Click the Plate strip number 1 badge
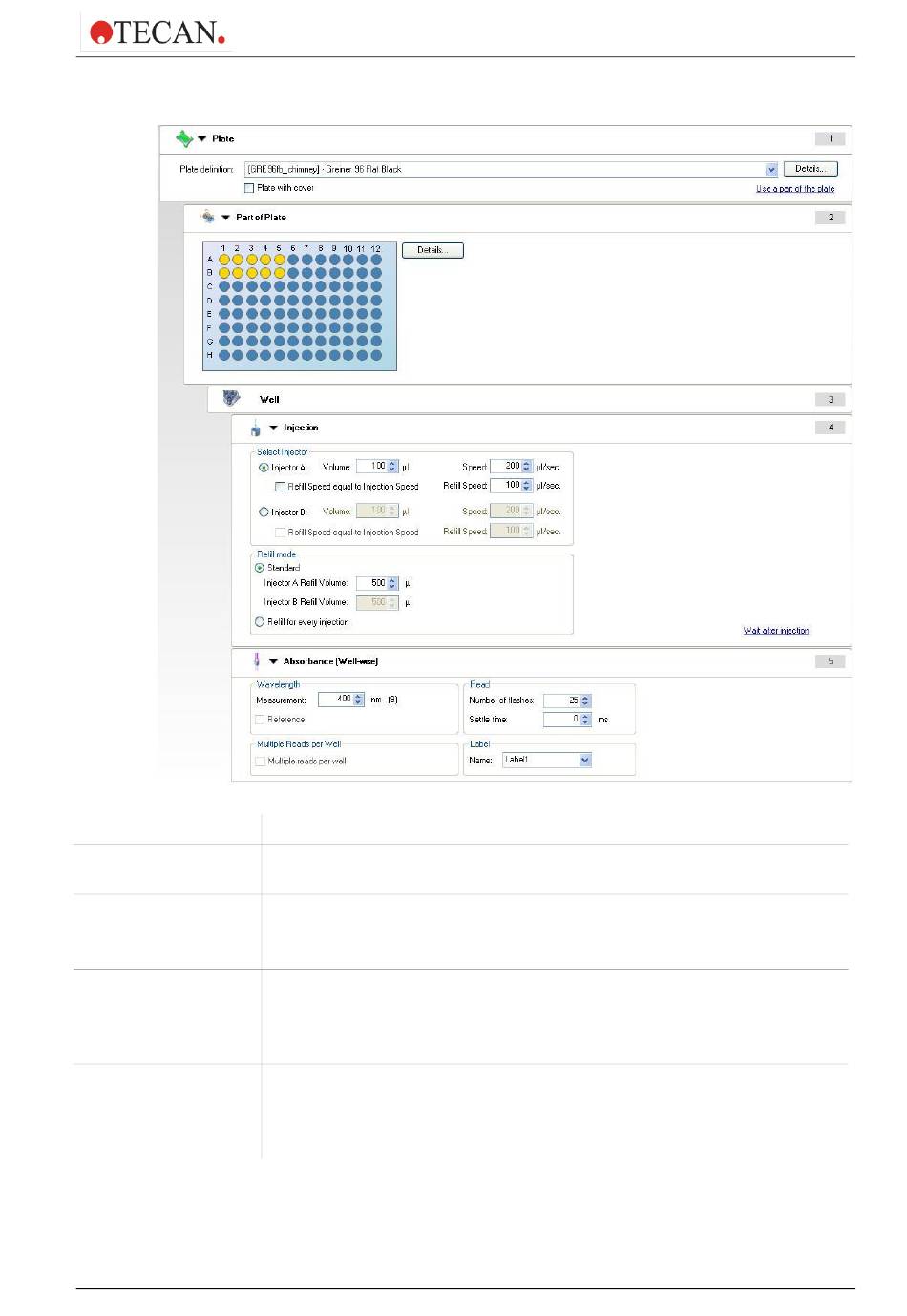This screenshot has width=907, height=1316. click(x=831, y=139)
